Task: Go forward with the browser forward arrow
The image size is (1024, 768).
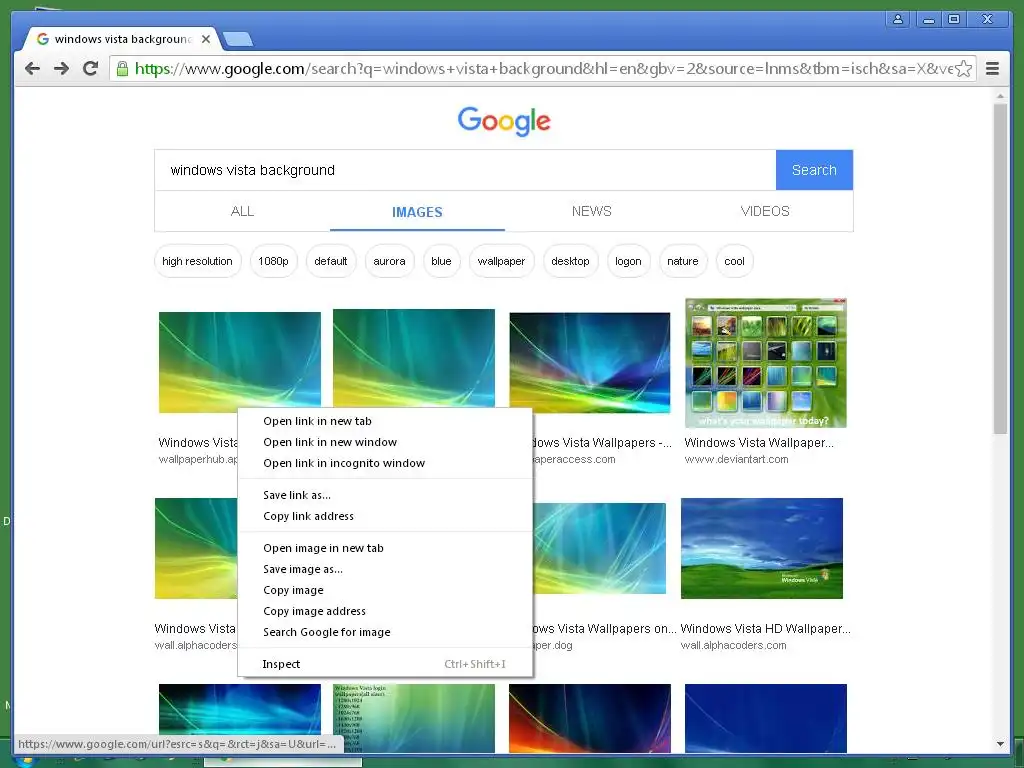Action: click(61, 69)
